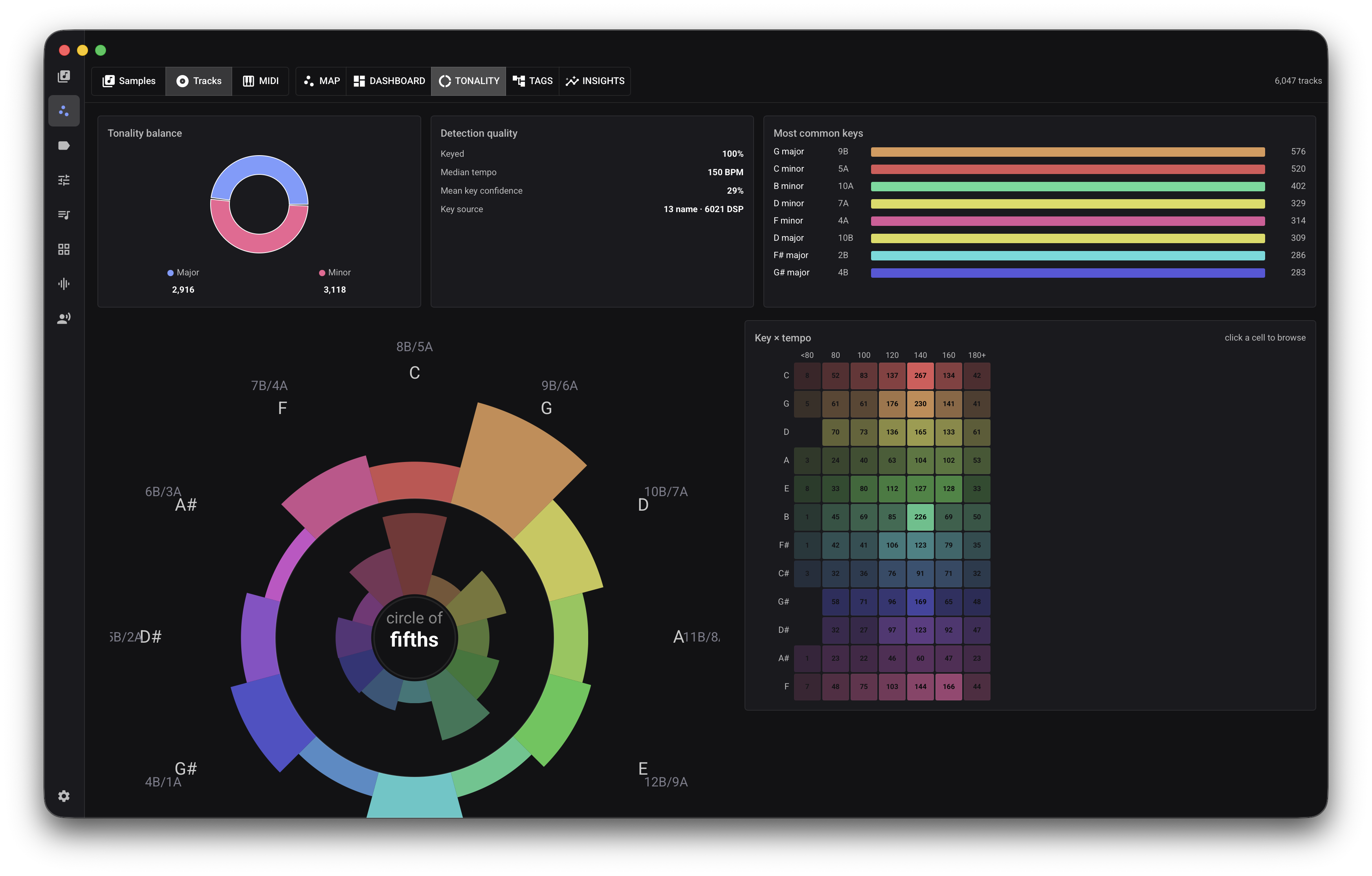Open the sliders/tune icon in the sidebar
The image size is (1372, 876).
coord(64,180)
